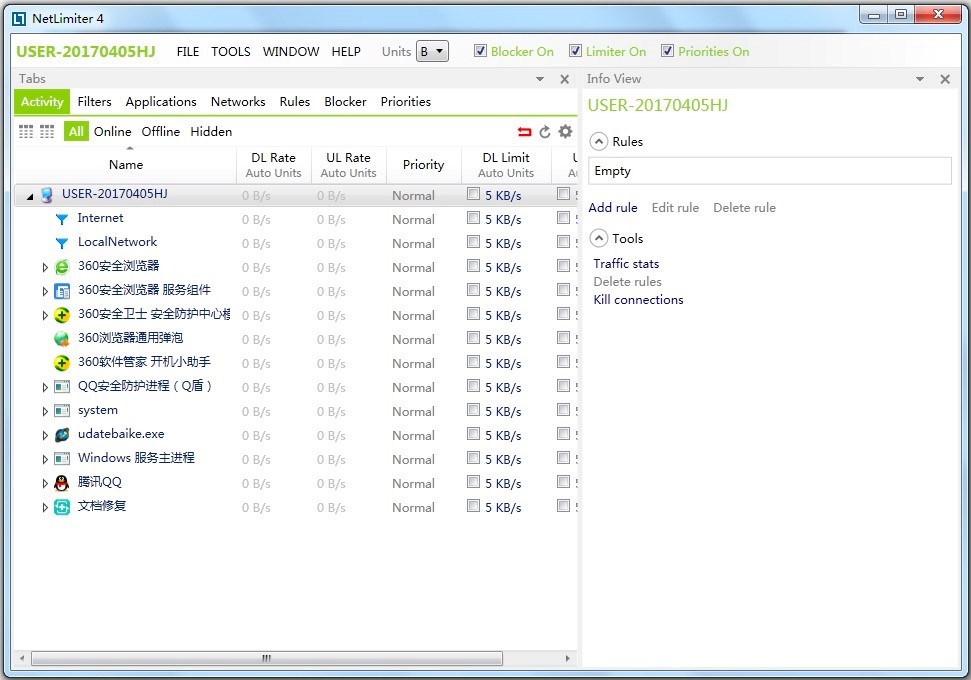Select the first grid layout view icon
The height and width of the screenshot is (680, 971).
[25, 131]
